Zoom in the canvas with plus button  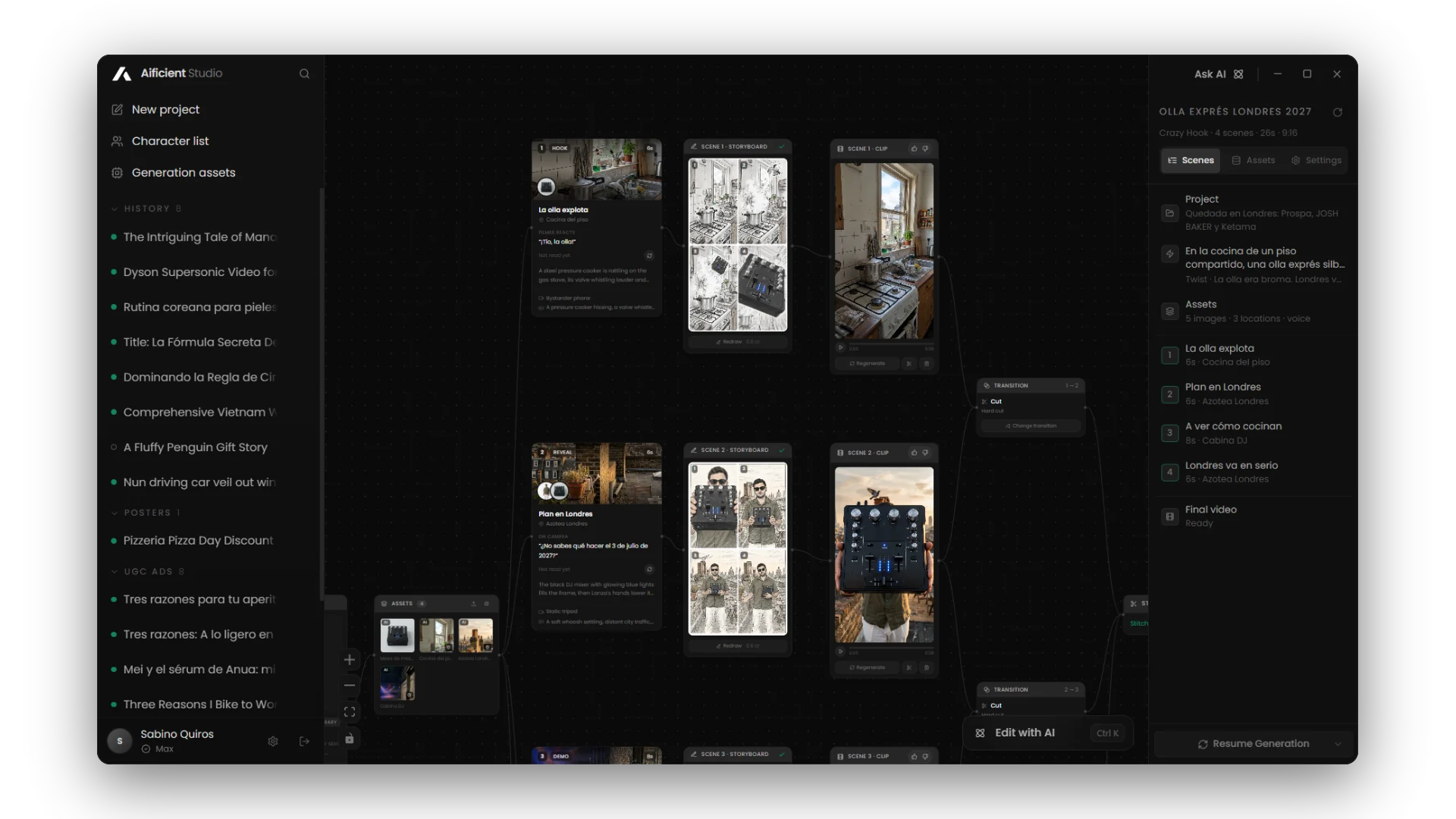[350, 660]
